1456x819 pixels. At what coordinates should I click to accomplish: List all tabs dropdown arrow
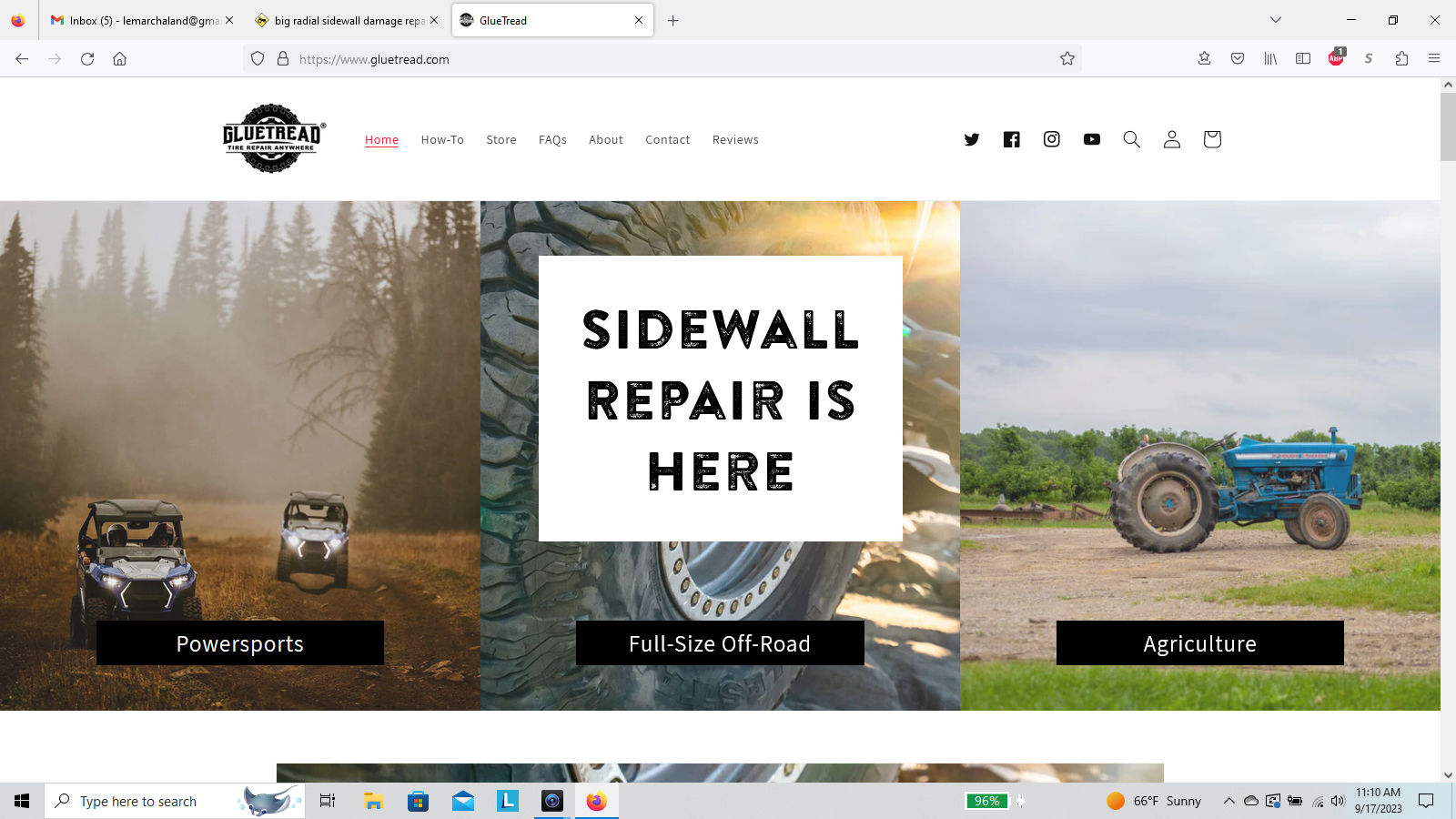tap(1276, 20)
